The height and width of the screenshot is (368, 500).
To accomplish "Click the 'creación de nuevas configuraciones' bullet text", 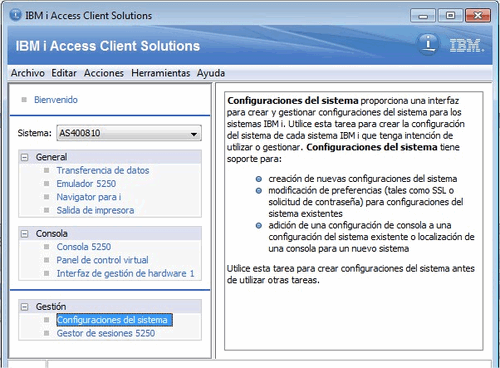I will point(363,179).
